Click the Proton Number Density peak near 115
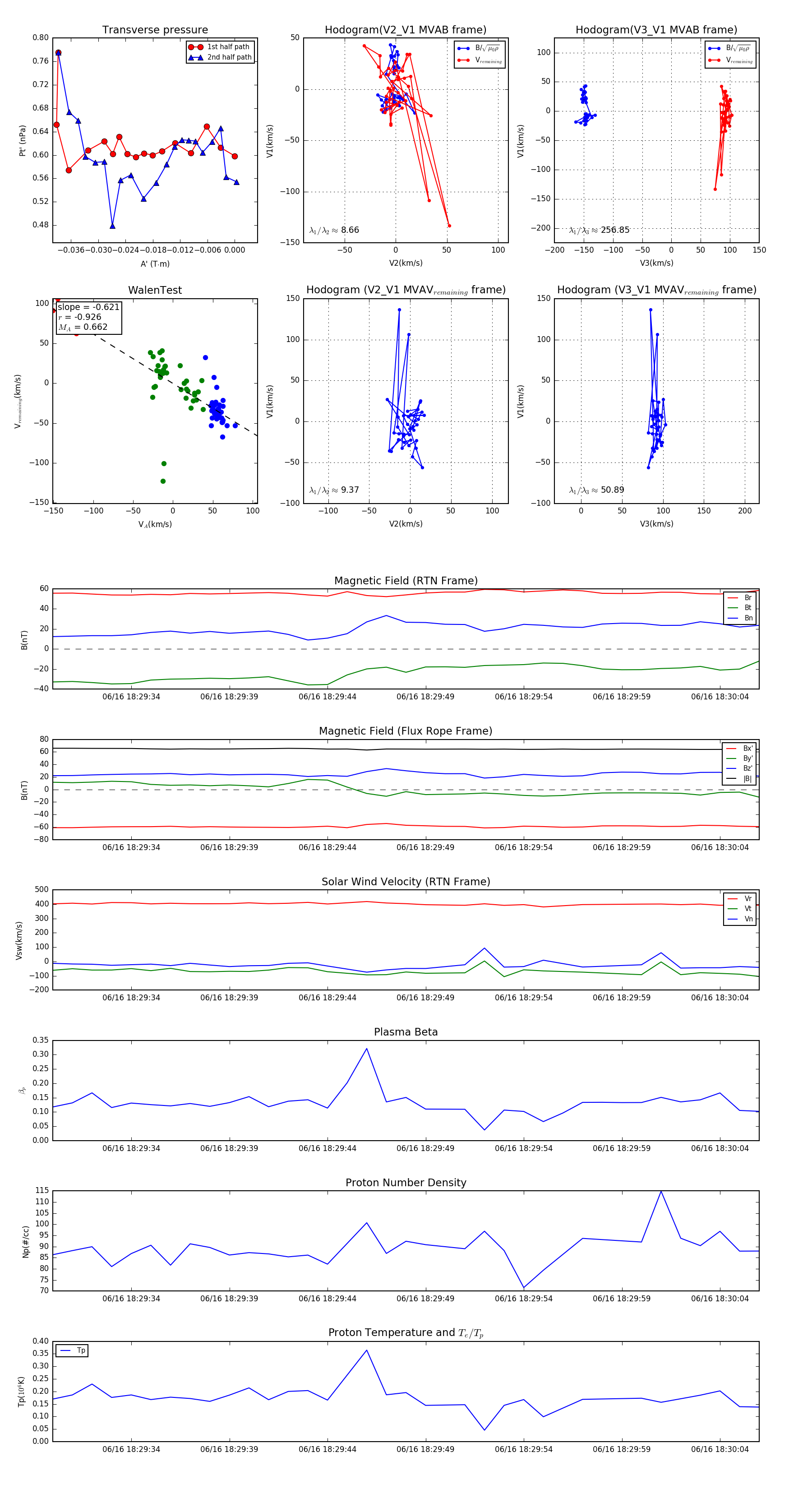Viewport: 812px width, 1489px height. tap(661, 1191)
